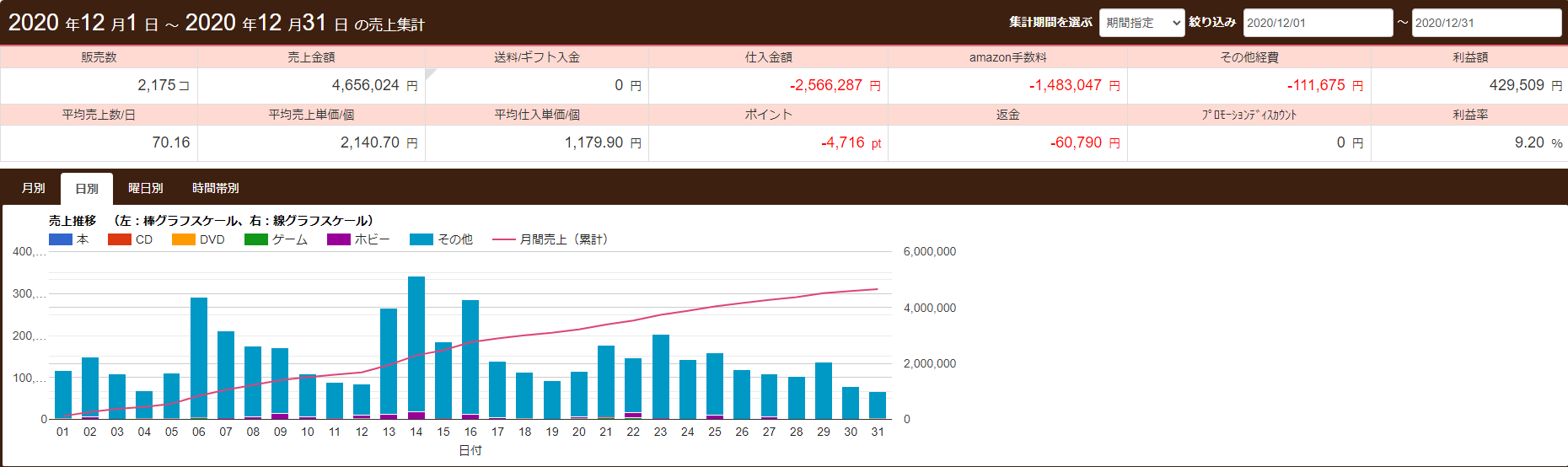Toggle the CD legend red swatch
The width and height of the screenshot is (1568, 467).
[x=120, y=239]
